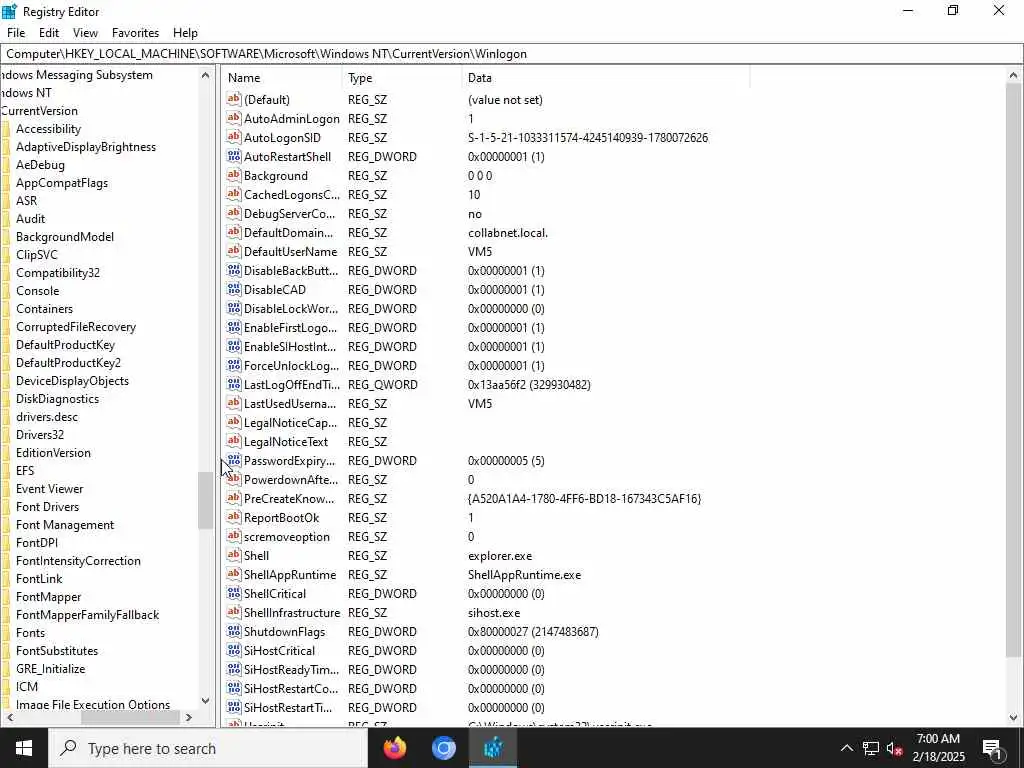Select the Event Viewer key
Screen dimensions: 1024x768
[x=50, y=488]
